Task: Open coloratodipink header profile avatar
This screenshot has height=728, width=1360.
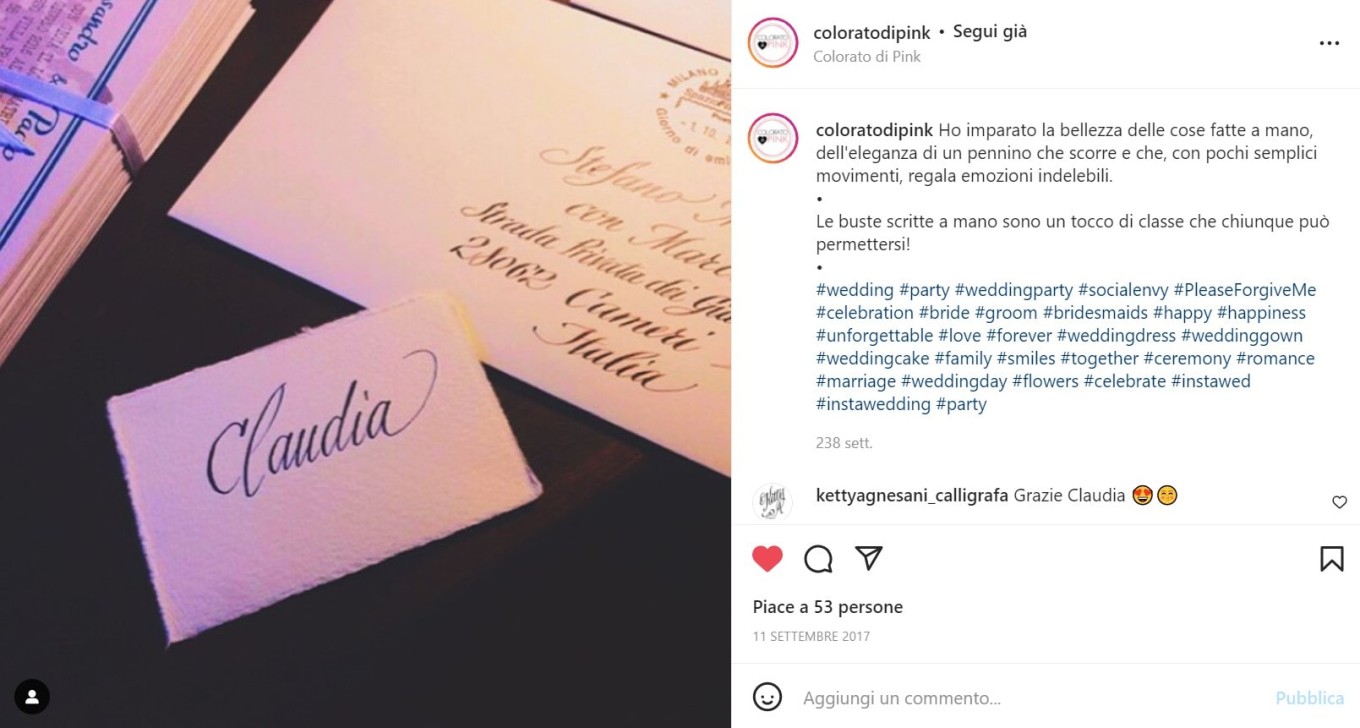Action: click(x=772, y=43)
